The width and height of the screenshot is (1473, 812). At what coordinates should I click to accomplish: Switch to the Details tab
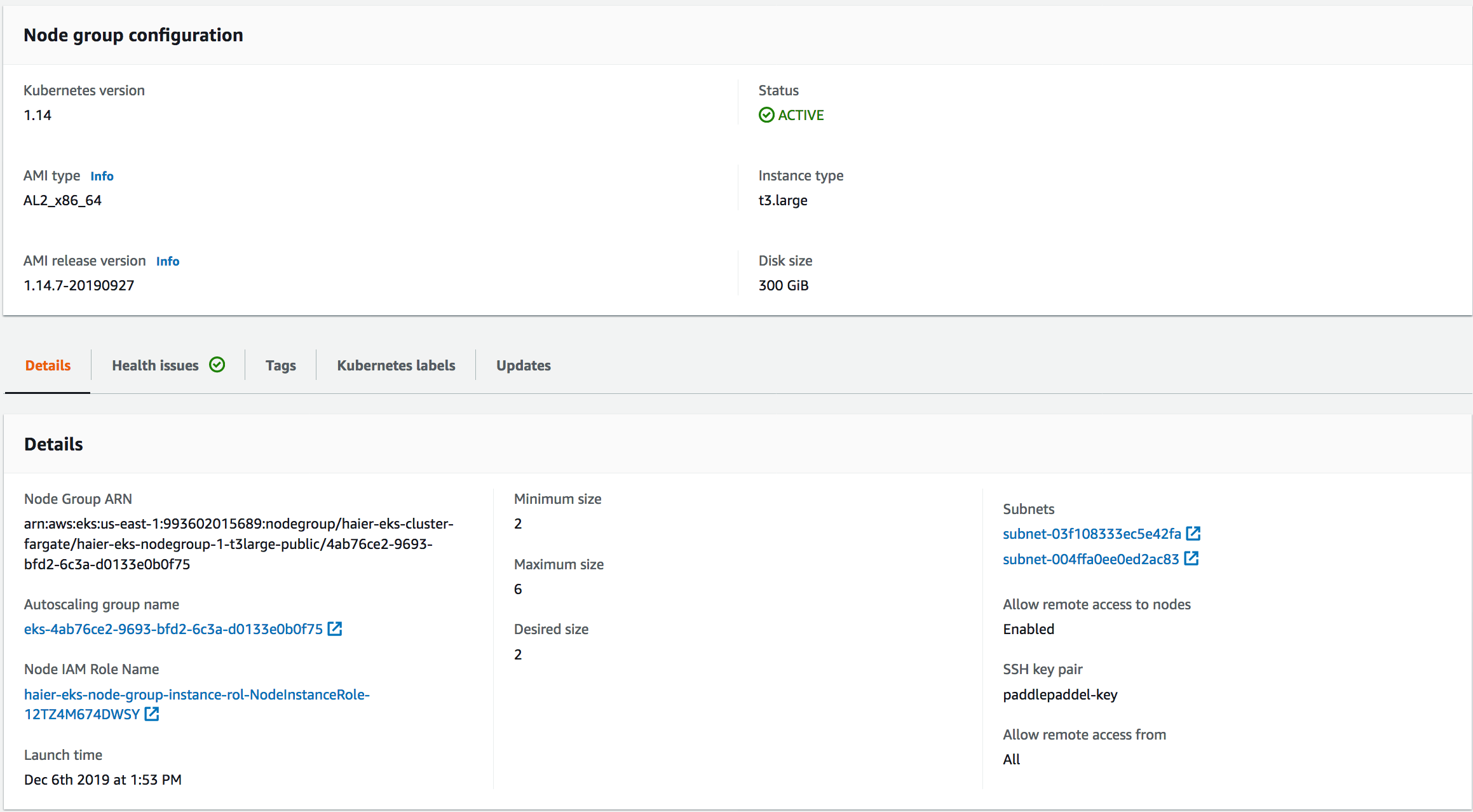(48, 365)
